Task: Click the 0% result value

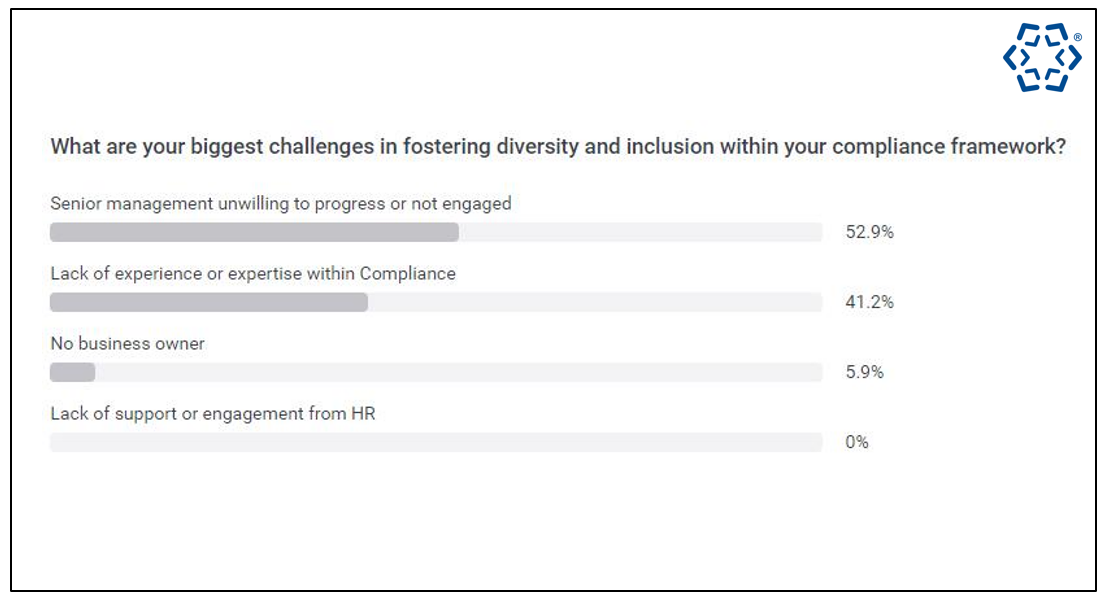Action: coord(856,442)
